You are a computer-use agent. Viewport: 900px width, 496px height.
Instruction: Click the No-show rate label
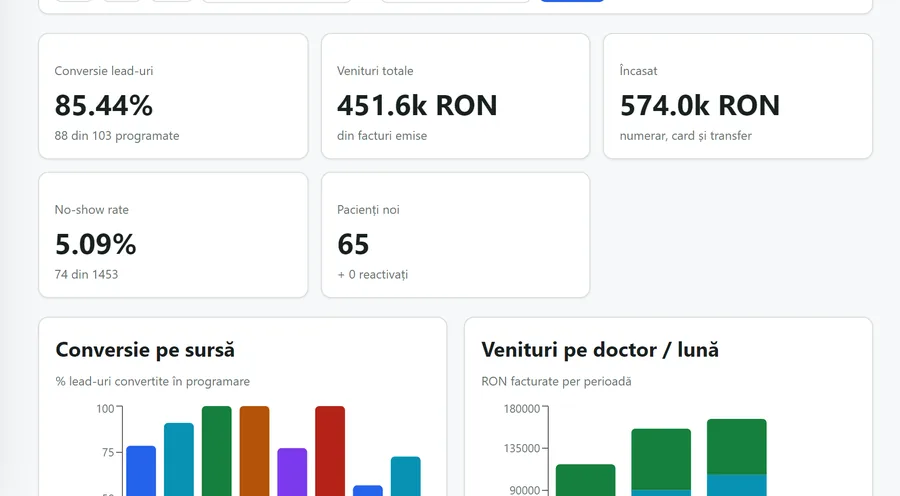(x=92, y=210)
